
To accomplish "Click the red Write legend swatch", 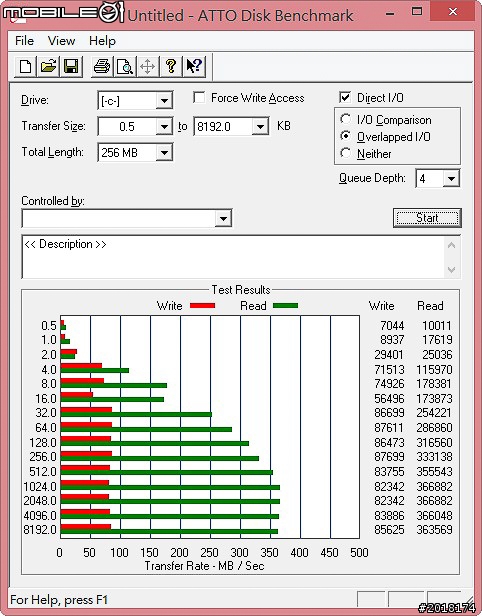I will tap(202, 306).
